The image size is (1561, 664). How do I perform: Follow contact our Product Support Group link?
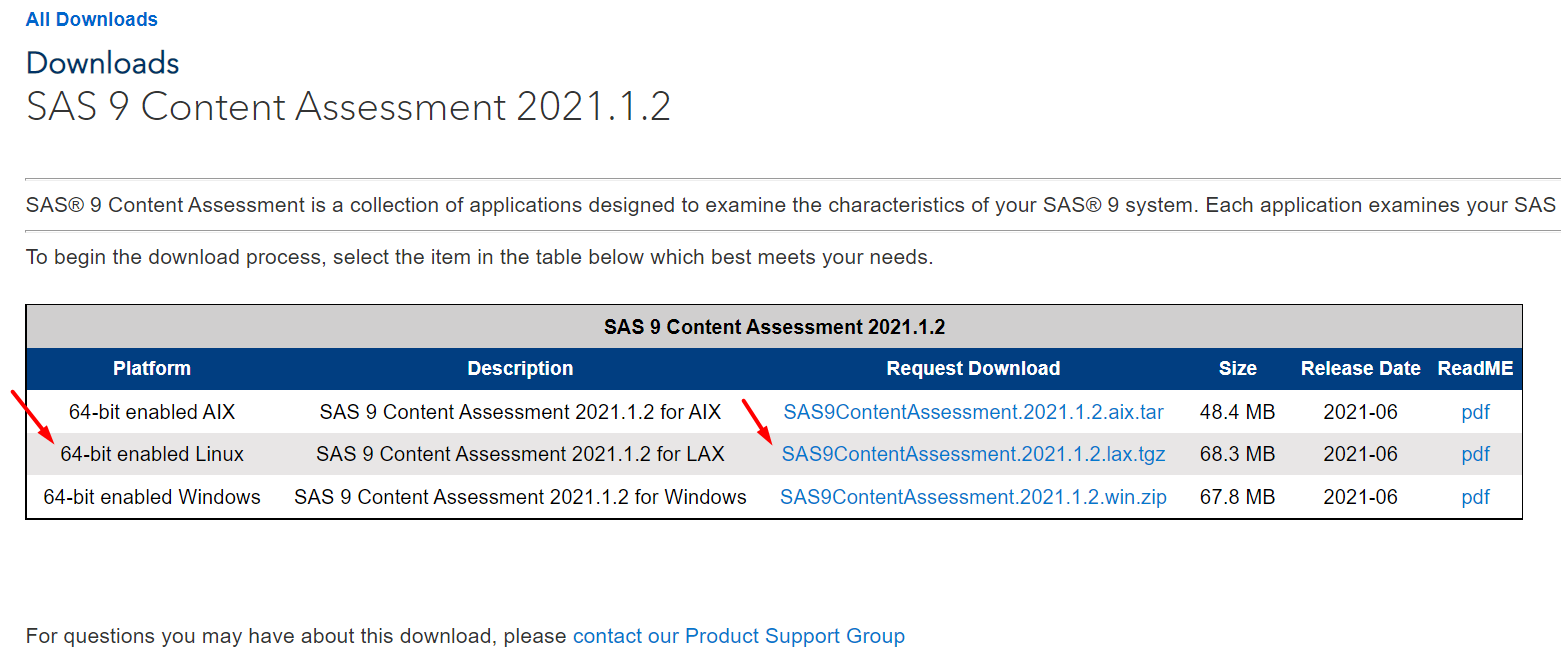739,636
